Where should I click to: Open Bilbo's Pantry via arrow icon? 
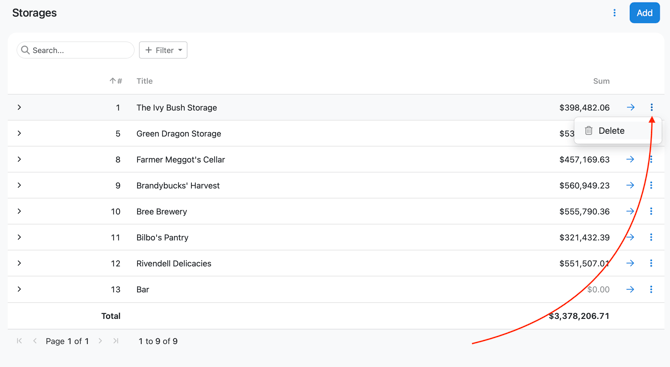(x=630, y=237)
